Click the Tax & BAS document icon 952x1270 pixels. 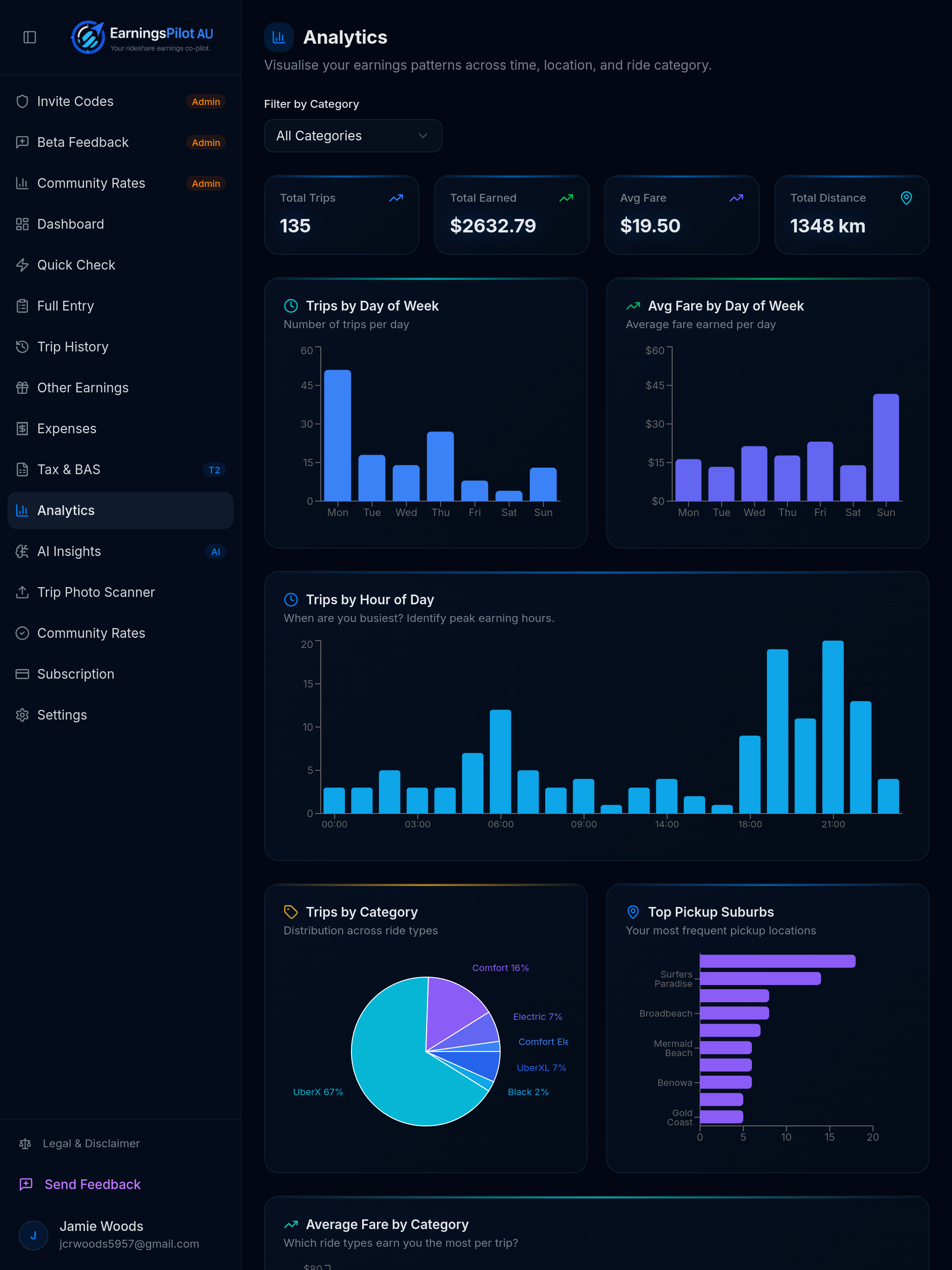pos(22,470)
